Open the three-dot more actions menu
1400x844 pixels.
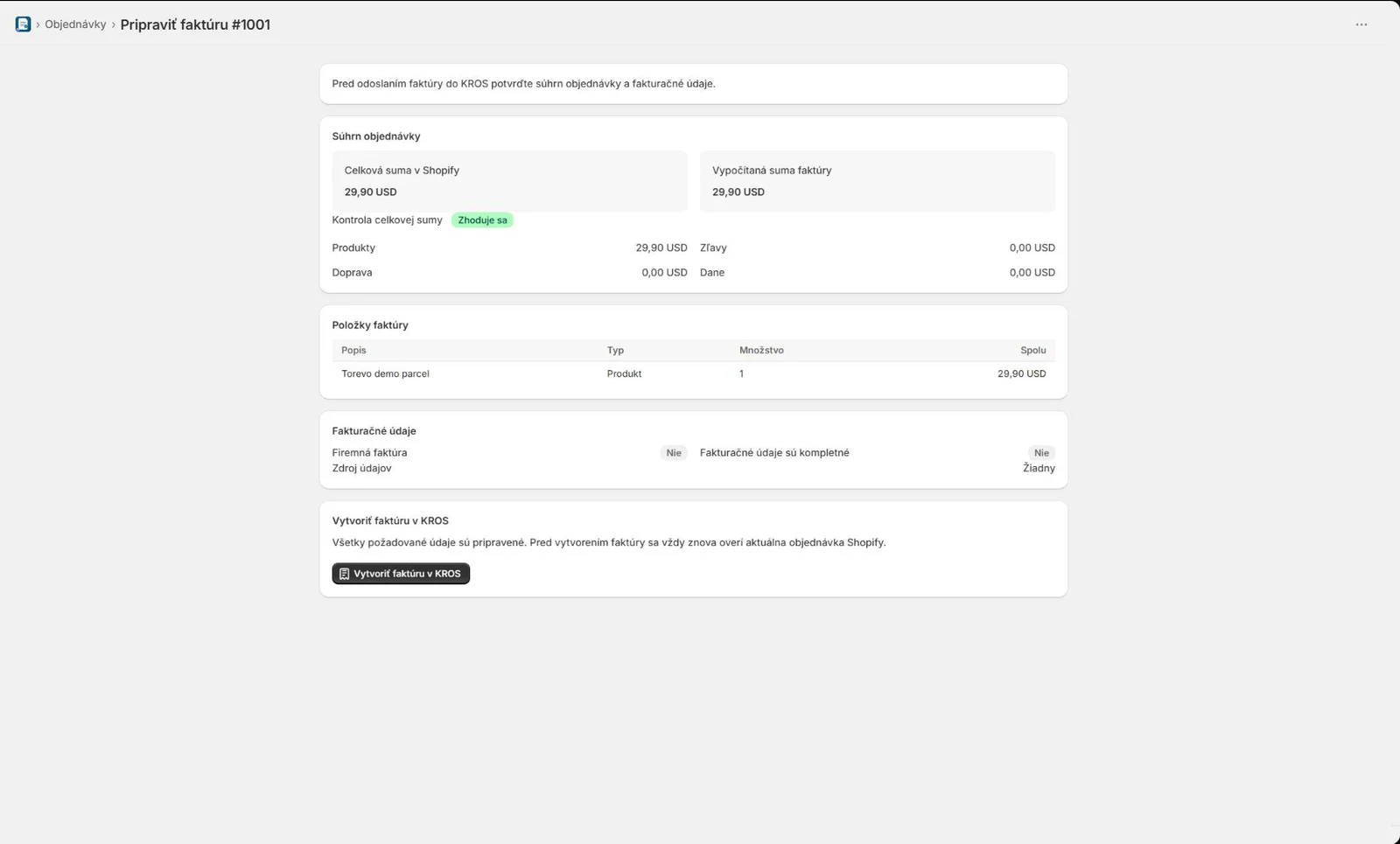(1361, 24)
